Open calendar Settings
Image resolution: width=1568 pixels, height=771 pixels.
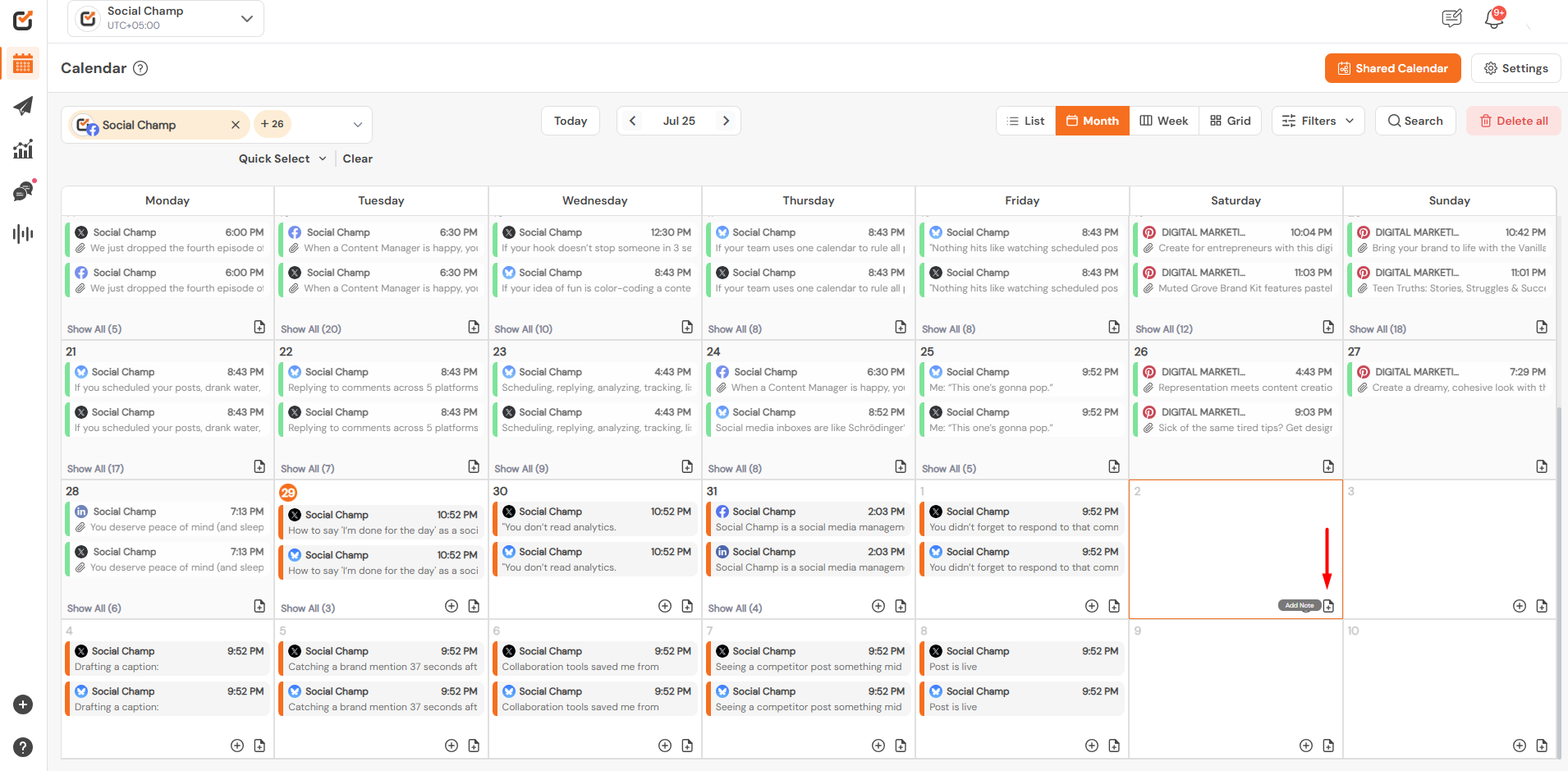tap(1516, 68)
